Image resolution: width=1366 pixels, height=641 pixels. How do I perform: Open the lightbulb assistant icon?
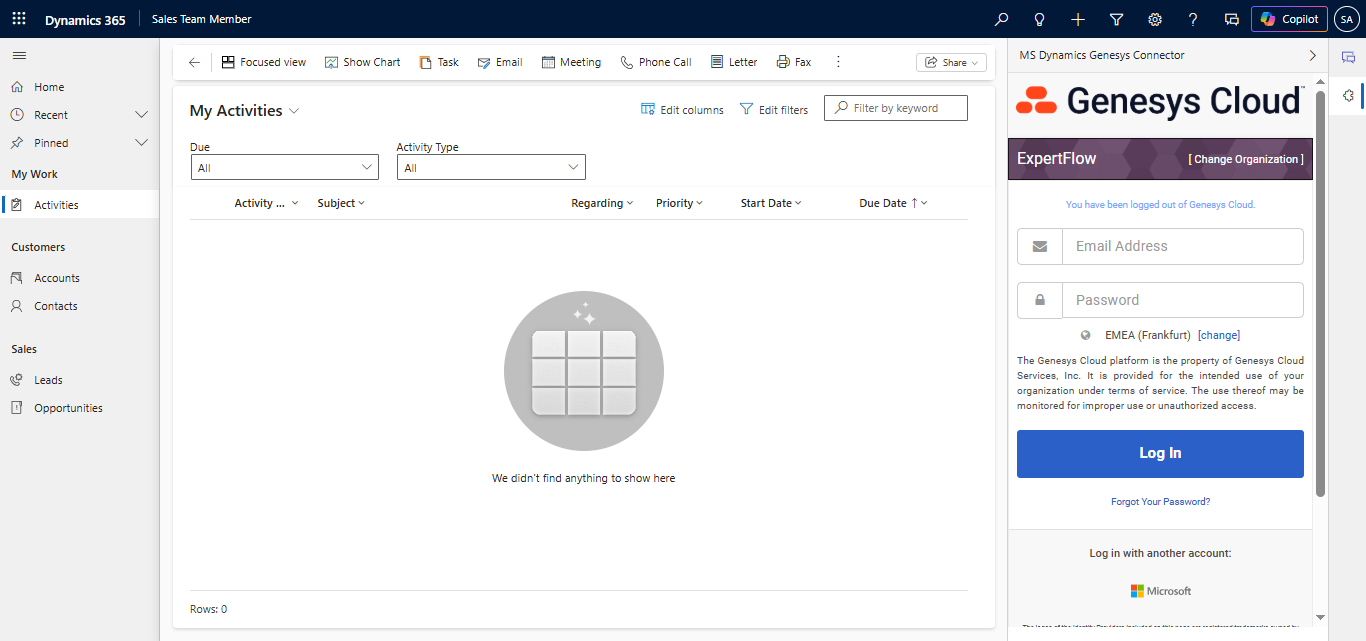click(x=1039, y=19)
